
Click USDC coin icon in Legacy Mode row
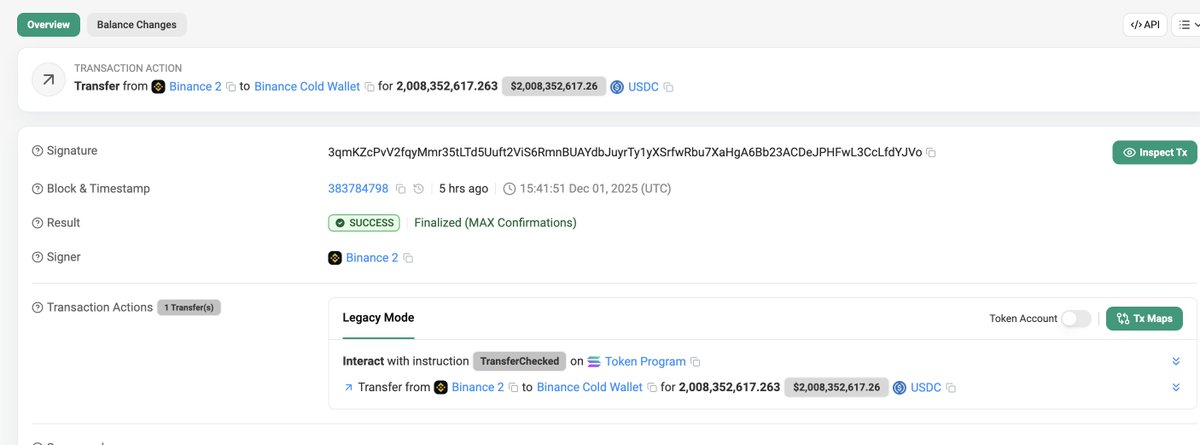tap(900, 387)
